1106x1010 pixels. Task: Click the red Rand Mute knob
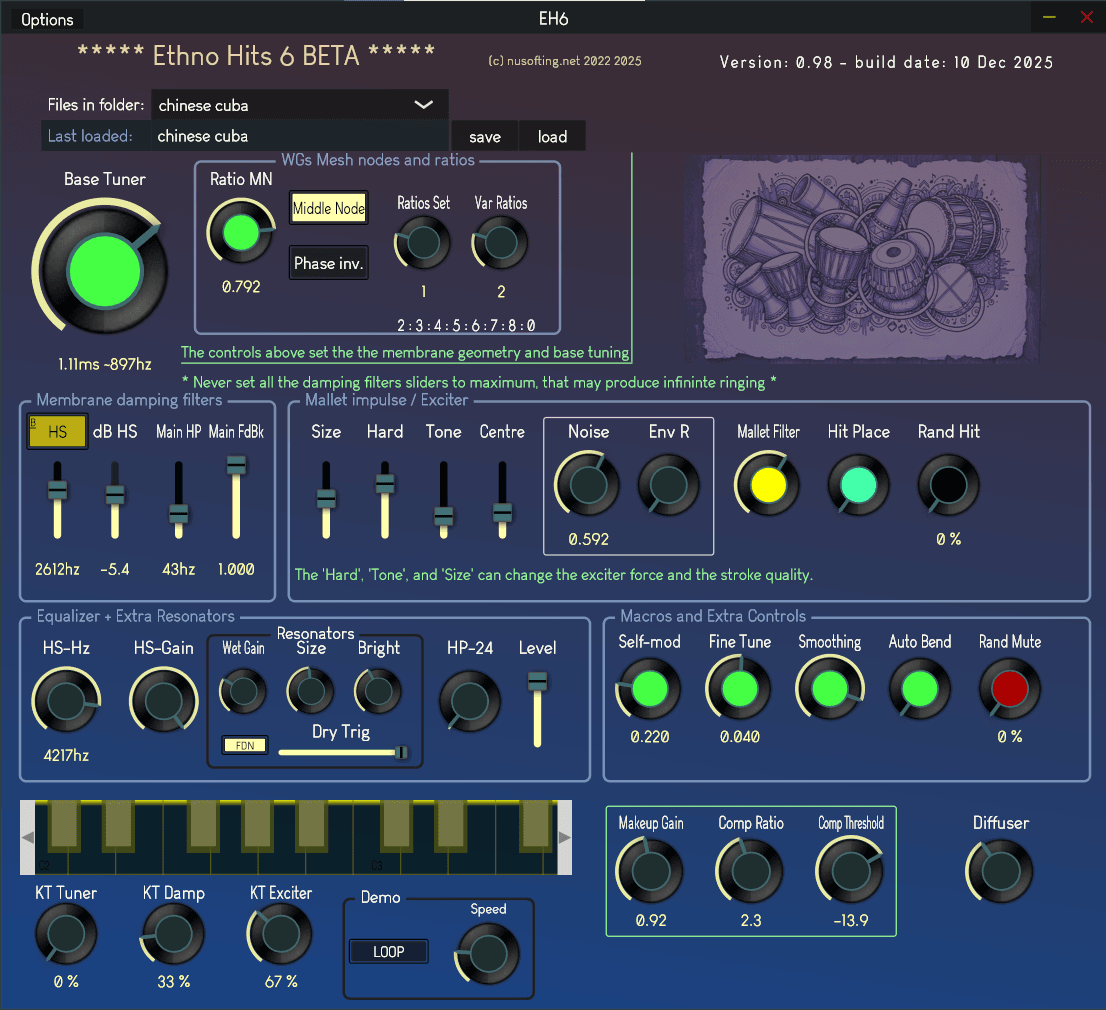point(1010,689)
